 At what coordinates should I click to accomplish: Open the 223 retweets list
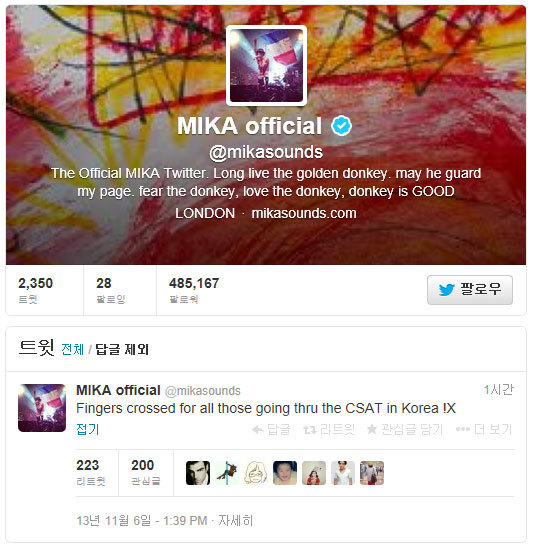(90, 472)
